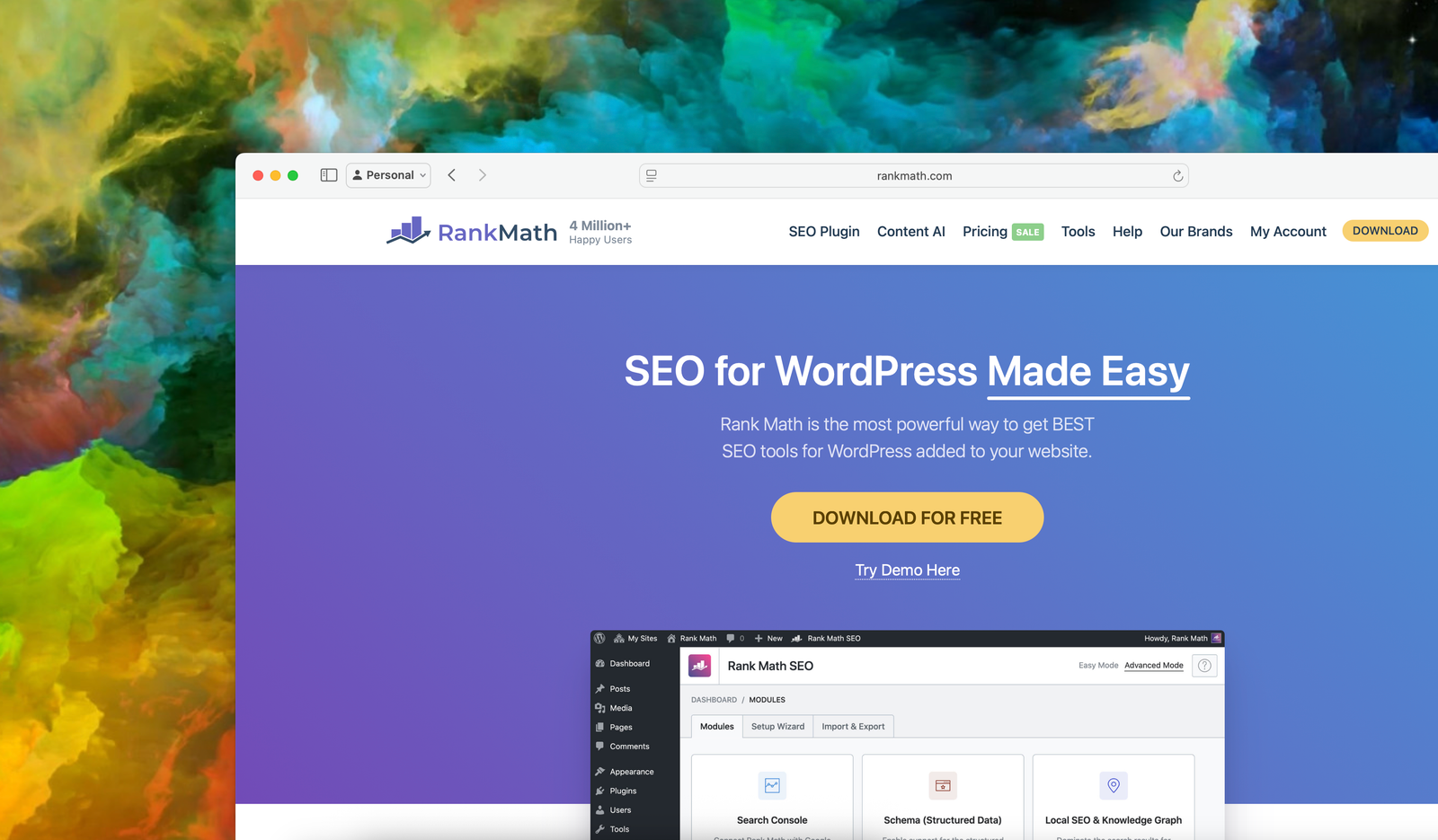
Task: Go forward with the browser forward arrow
Action: click(483, 175)
